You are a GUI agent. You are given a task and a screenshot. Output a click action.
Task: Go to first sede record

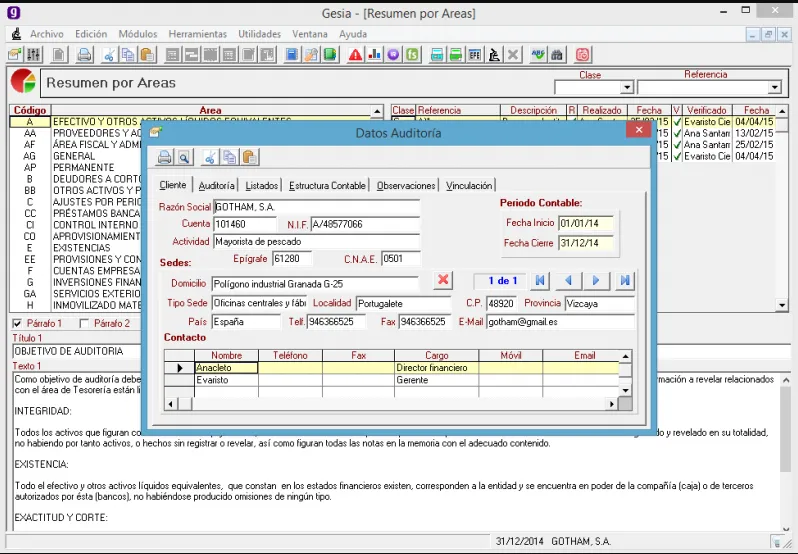point(540,280)
